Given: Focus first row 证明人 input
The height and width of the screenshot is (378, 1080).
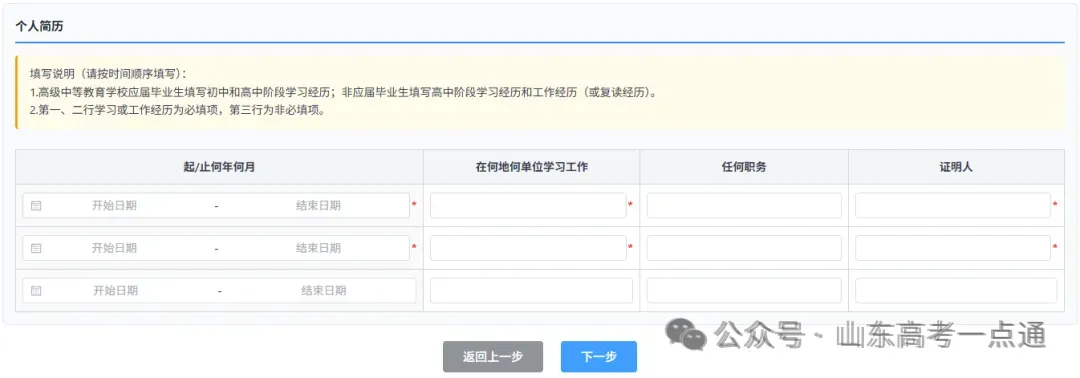Looking at the screenshot, I should 953,205.
